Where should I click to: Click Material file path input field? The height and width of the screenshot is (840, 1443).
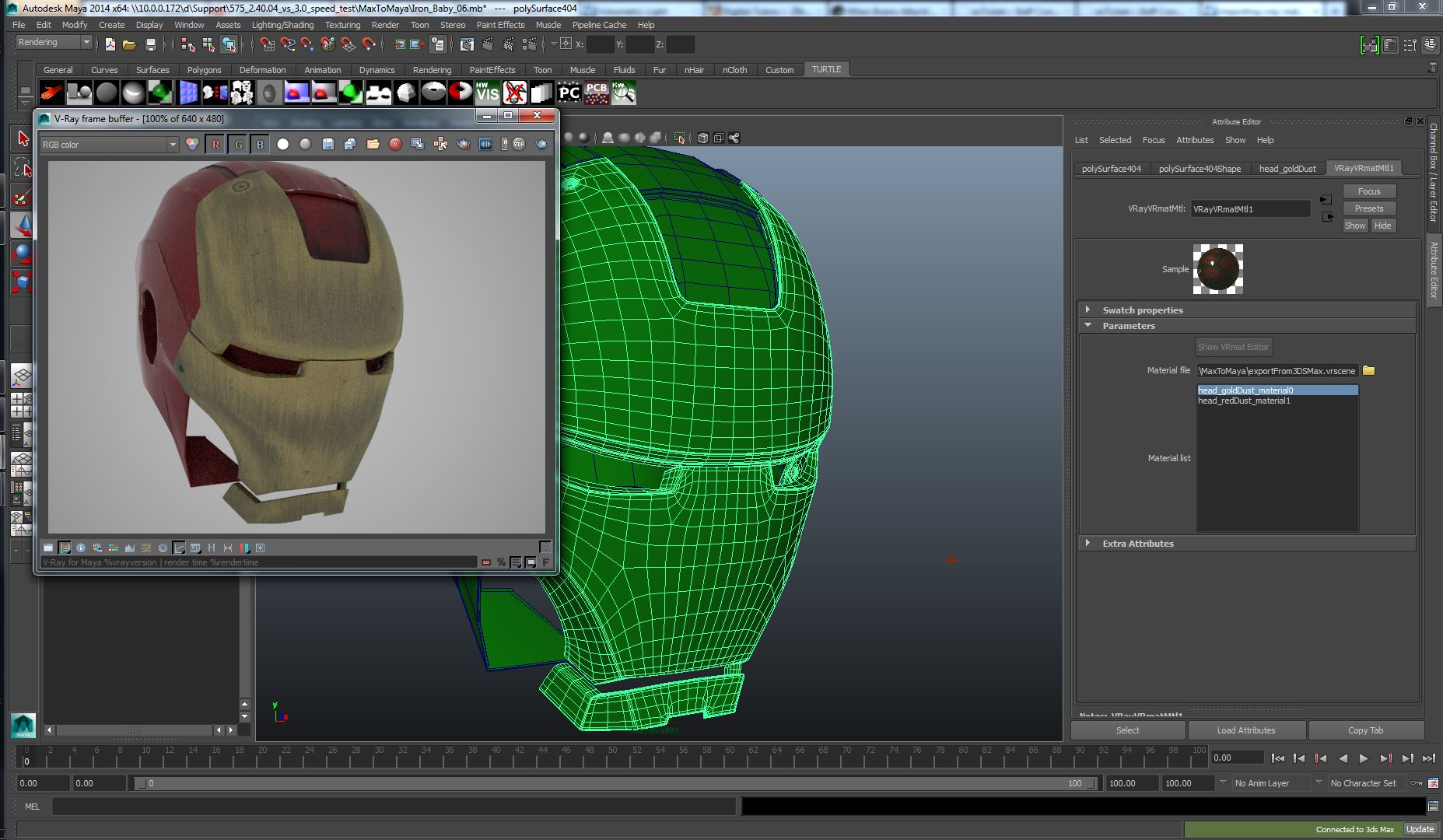(1277, 371)
